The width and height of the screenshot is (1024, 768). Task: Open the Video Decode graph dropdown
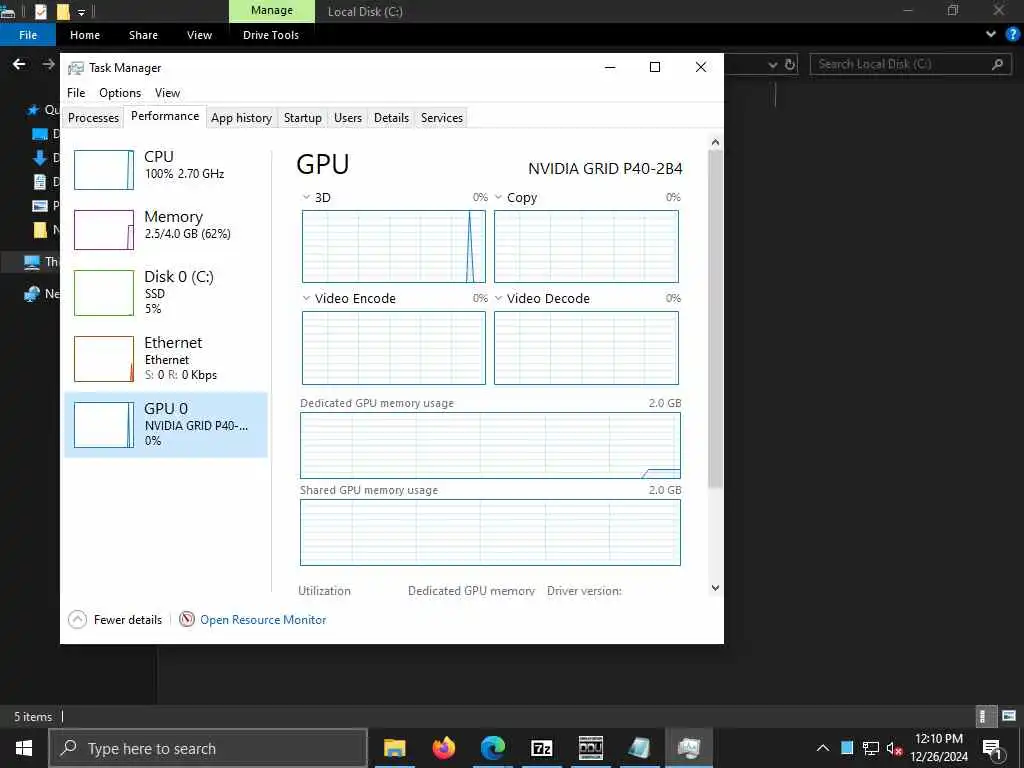(x=498, y=298)
